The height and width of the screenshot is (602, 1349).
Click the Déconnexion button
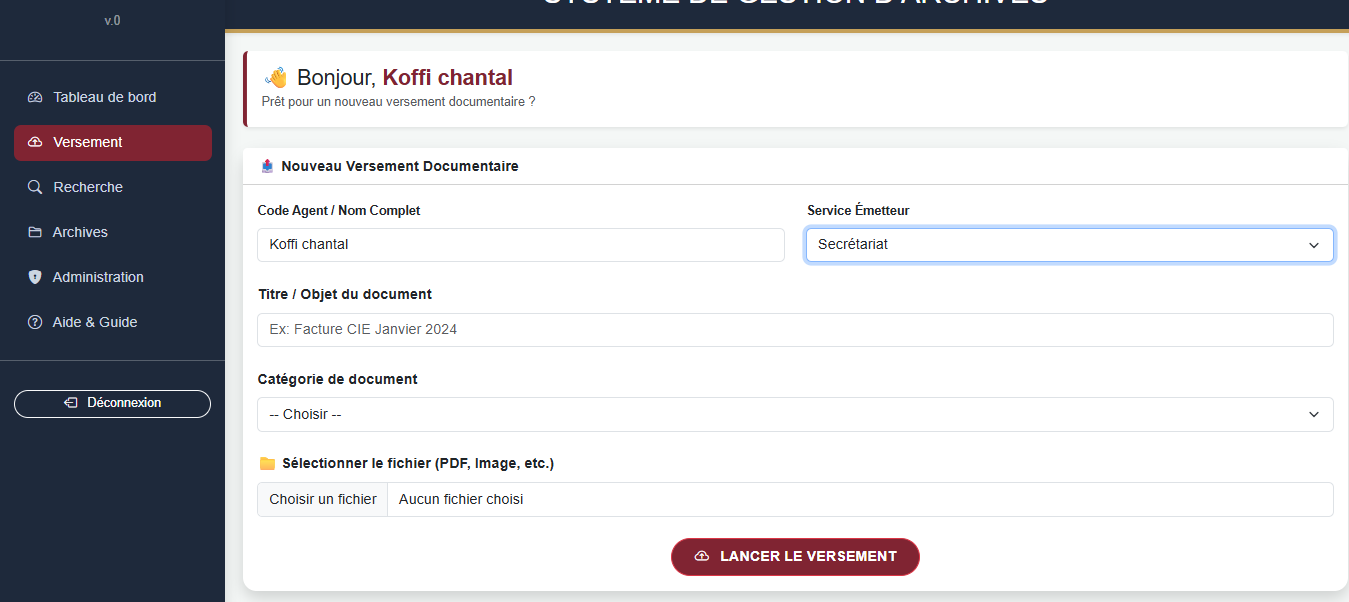[x=112, y=403]
